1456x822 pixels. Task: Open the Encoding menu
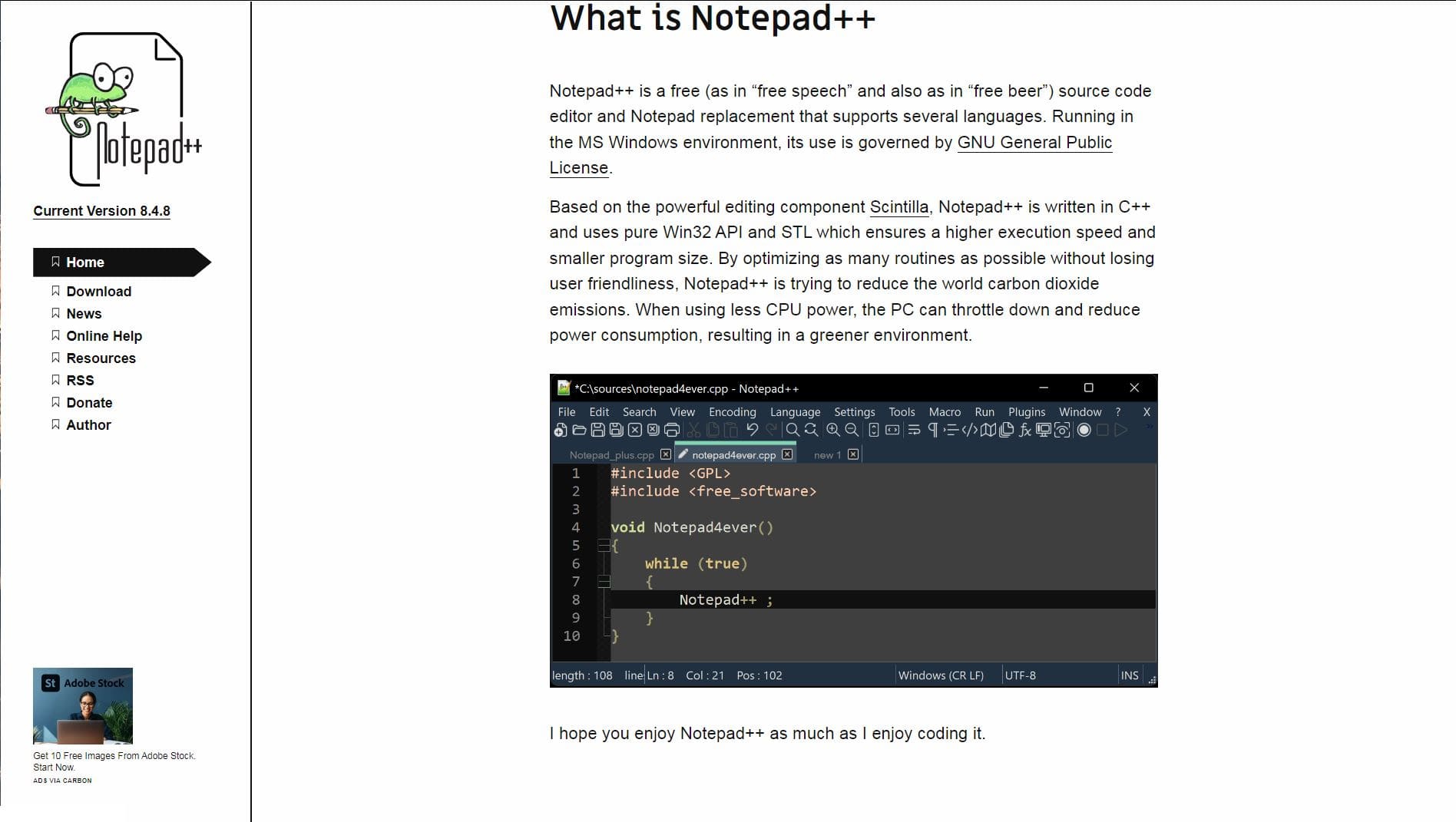(x=732, y=412)
